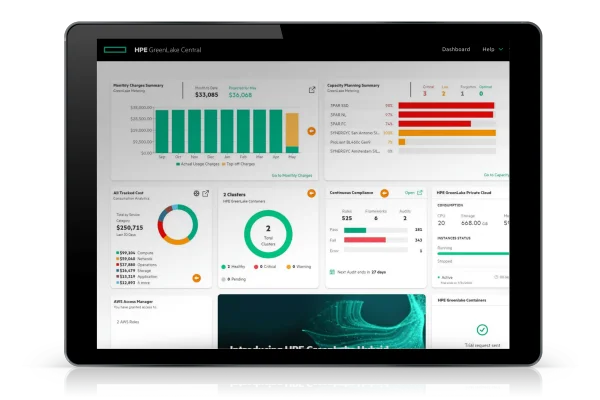Click the orange SYNERGY San Antonio capacity bar

point(447,133)
